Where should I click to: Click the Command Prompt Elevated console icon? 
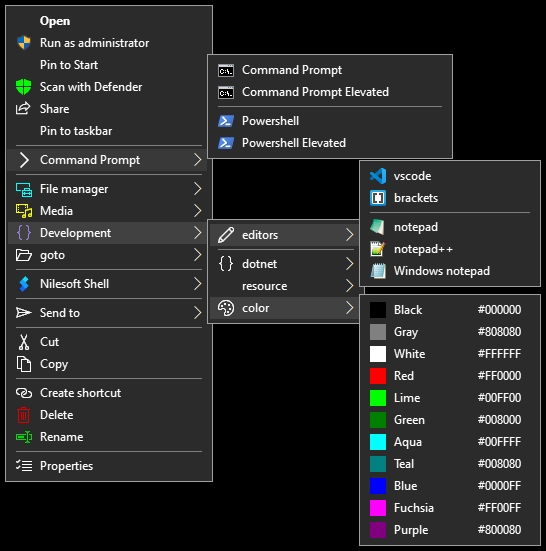[x=226, y=92]
